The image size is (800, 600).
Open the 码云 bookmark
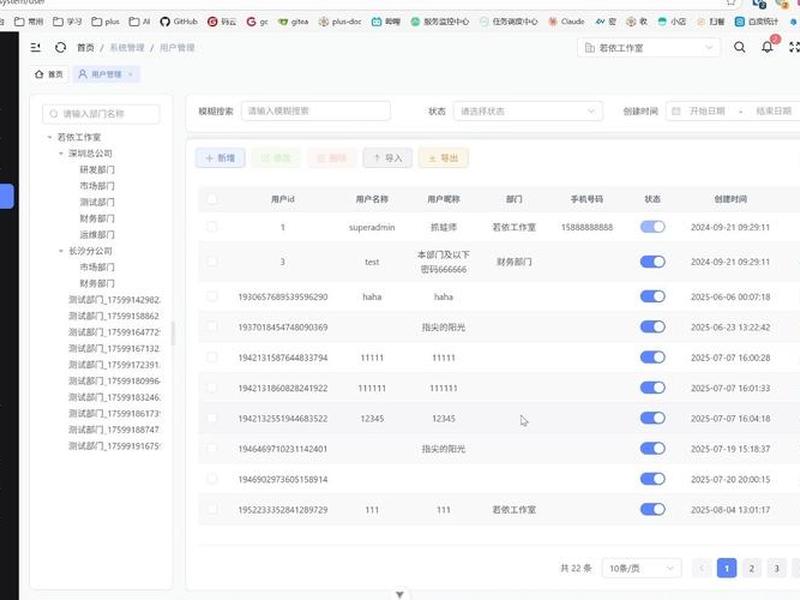(x=222, y=21)
